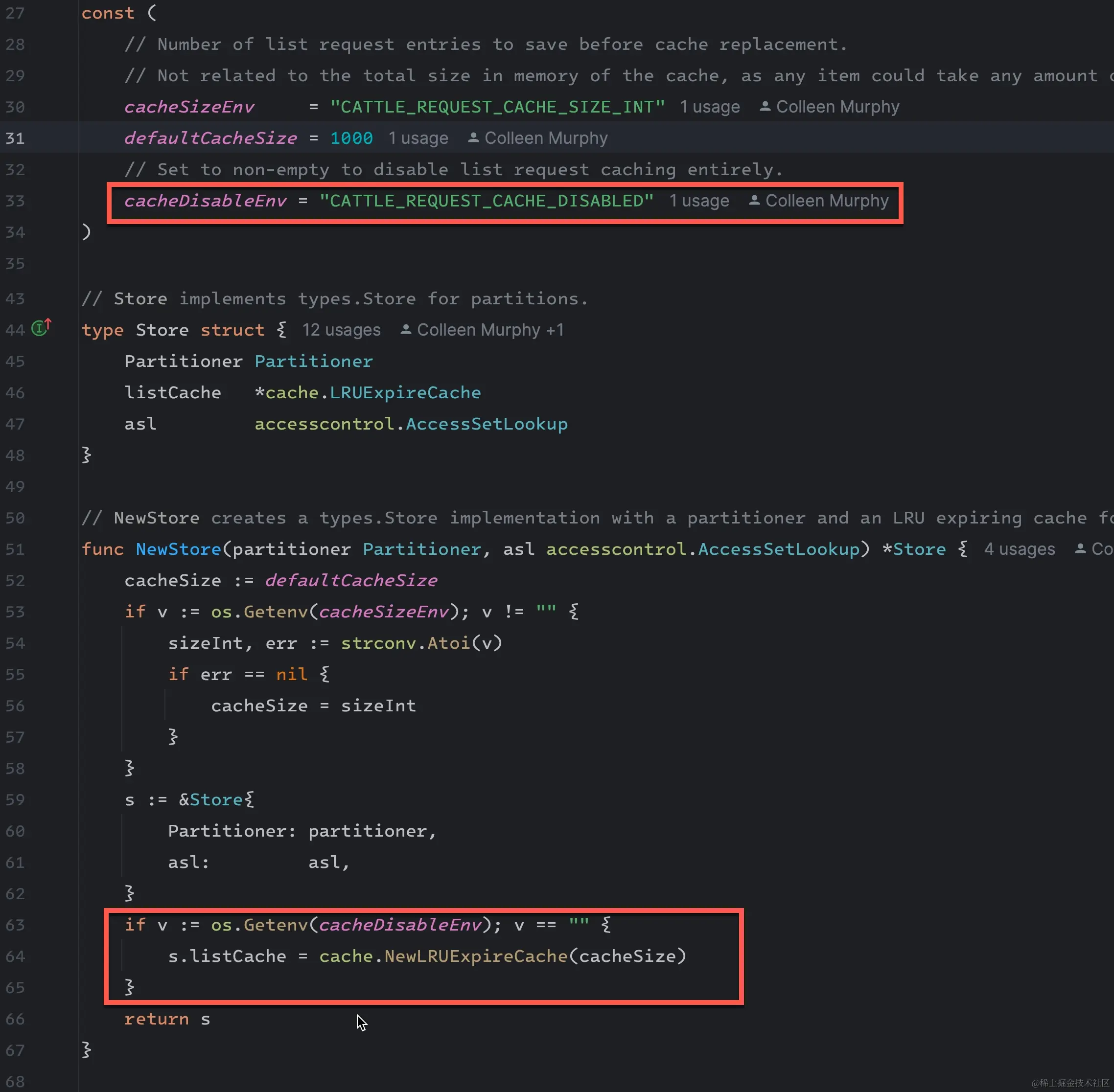The image size is (1114, 1092).
Task: Click 'return s' statement on line 66
Action: [167, 1019]
